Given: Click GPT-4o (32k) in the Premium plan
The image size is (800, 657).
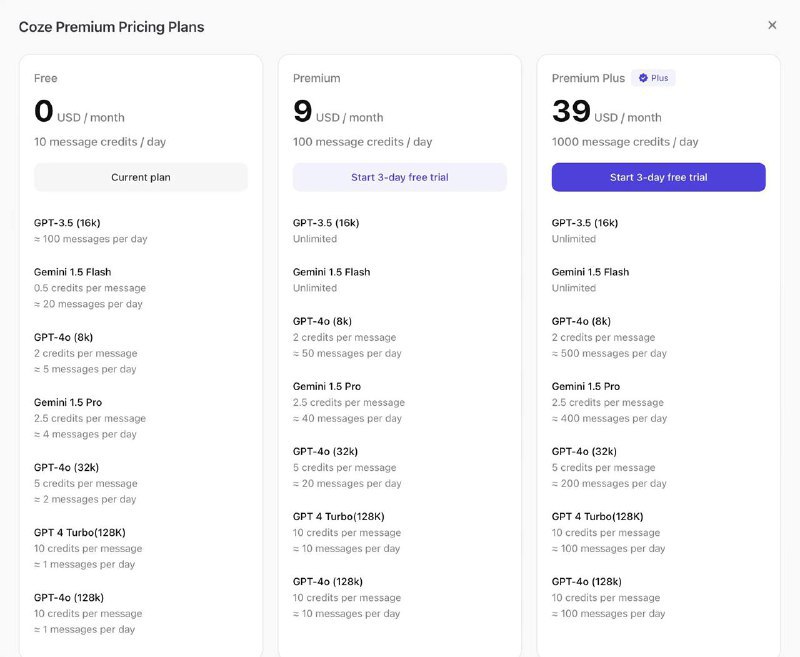Looking at the screenshot, I should click(326, 451).
